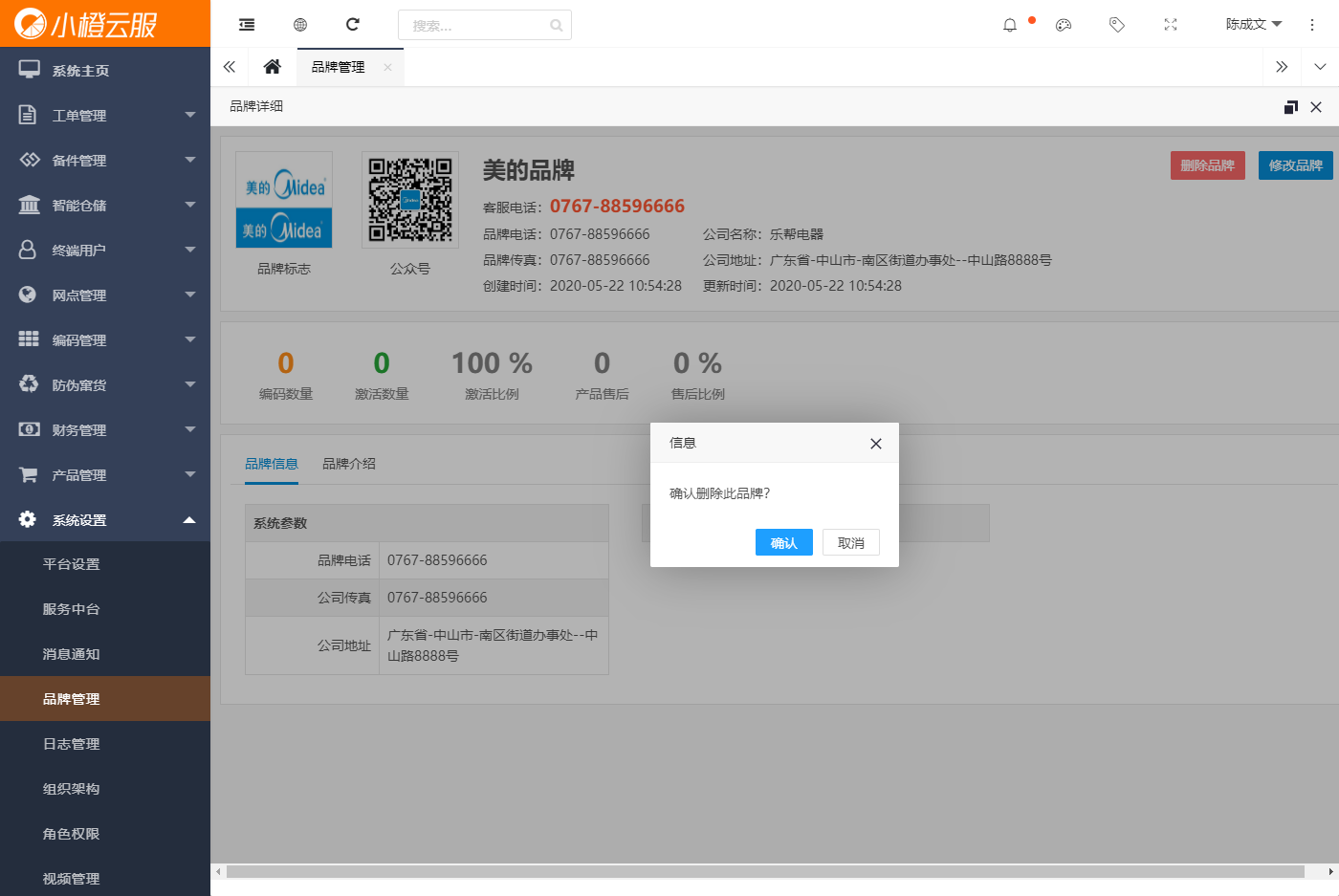Screen dimensions: 1339x896
Task: Click the horizontal scrollbar at bottom
Action: click(x=765, y=872)
